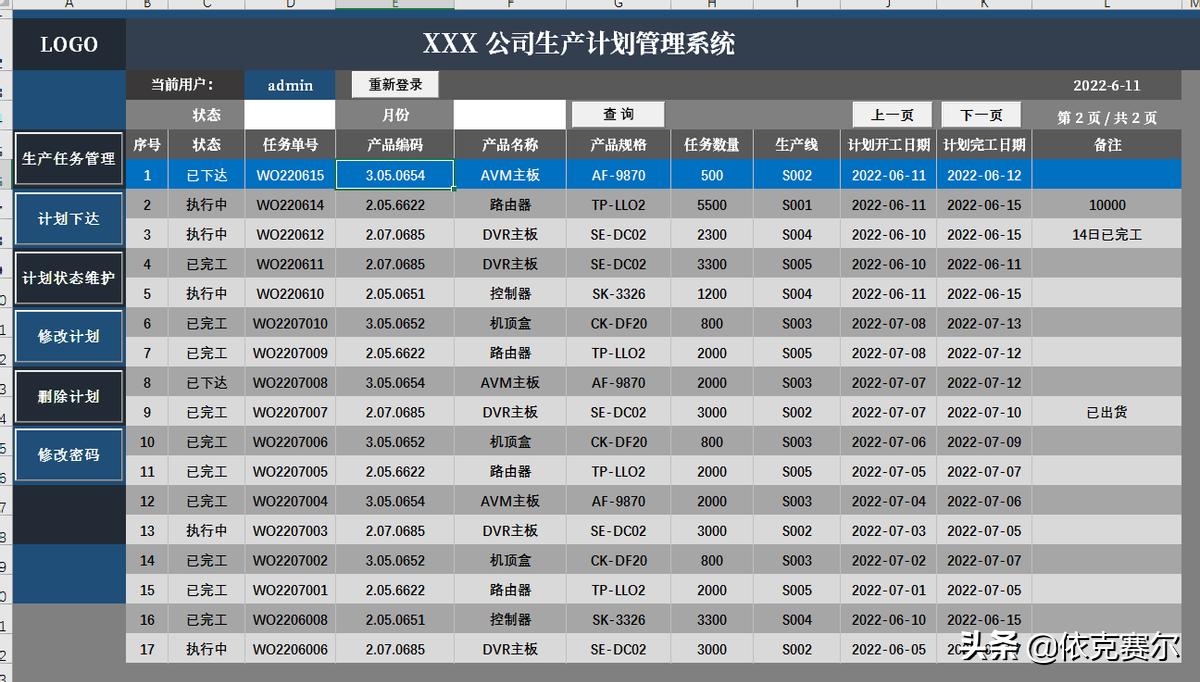Screen dimensions: 1200x682
Task: Open the admin current user field
Action: pyautogui.click(x=289, y=84)
